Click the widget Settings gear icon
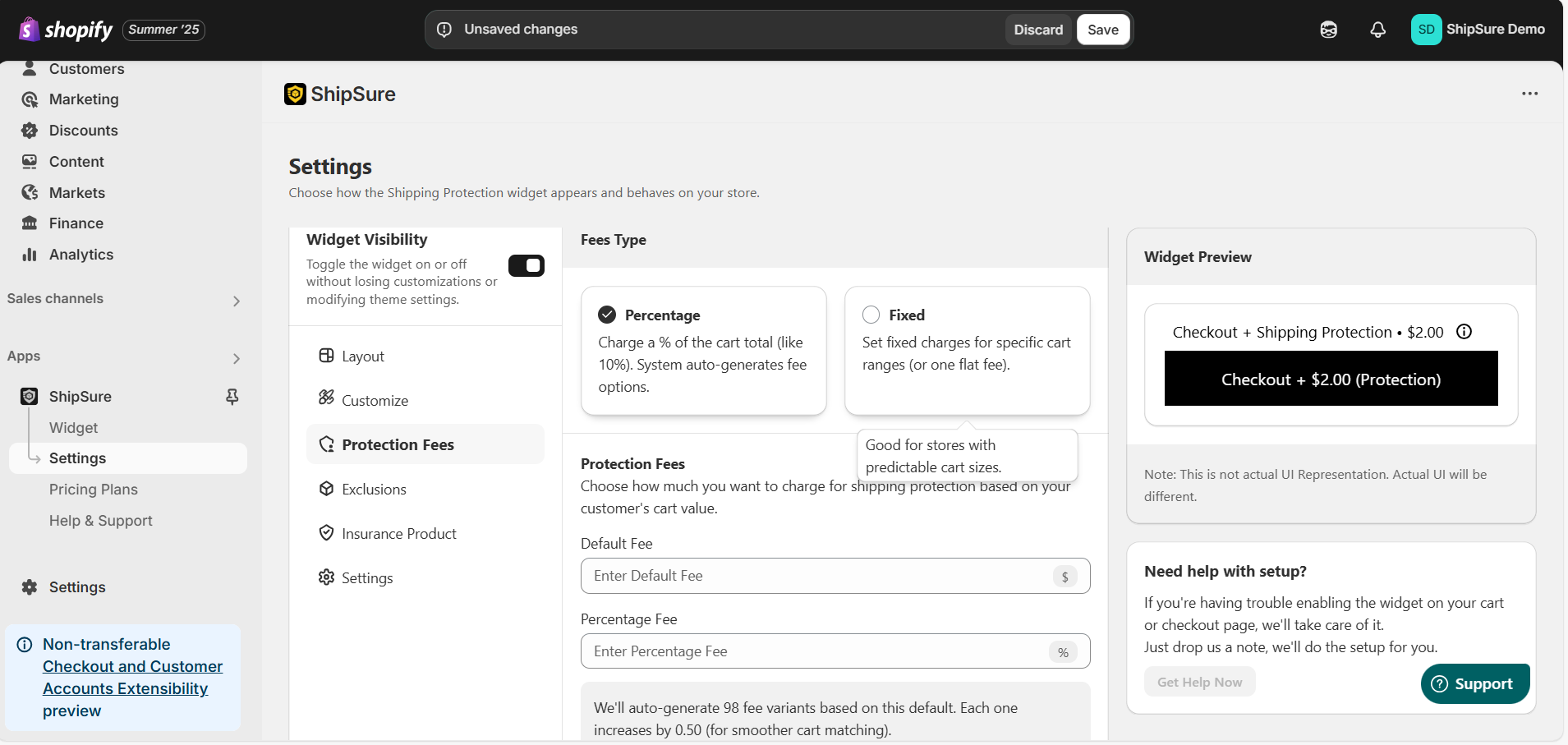 pos(326,577)
